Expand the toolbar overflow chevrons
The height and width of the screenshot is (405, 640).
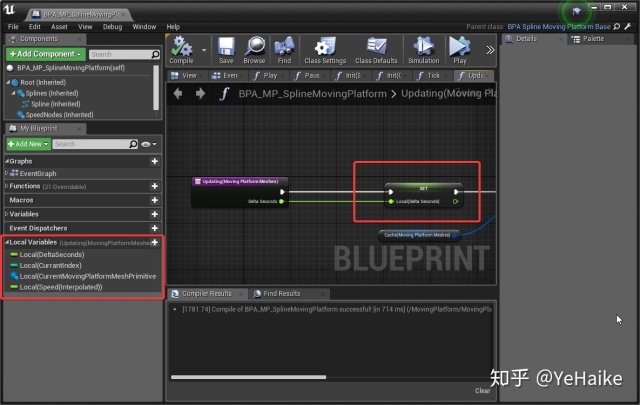tap(490, 50)
